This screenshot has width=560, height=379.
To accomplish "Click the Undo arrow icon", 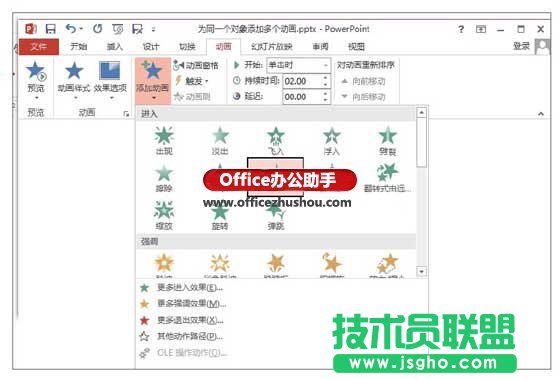I will (x=71, y=28).
